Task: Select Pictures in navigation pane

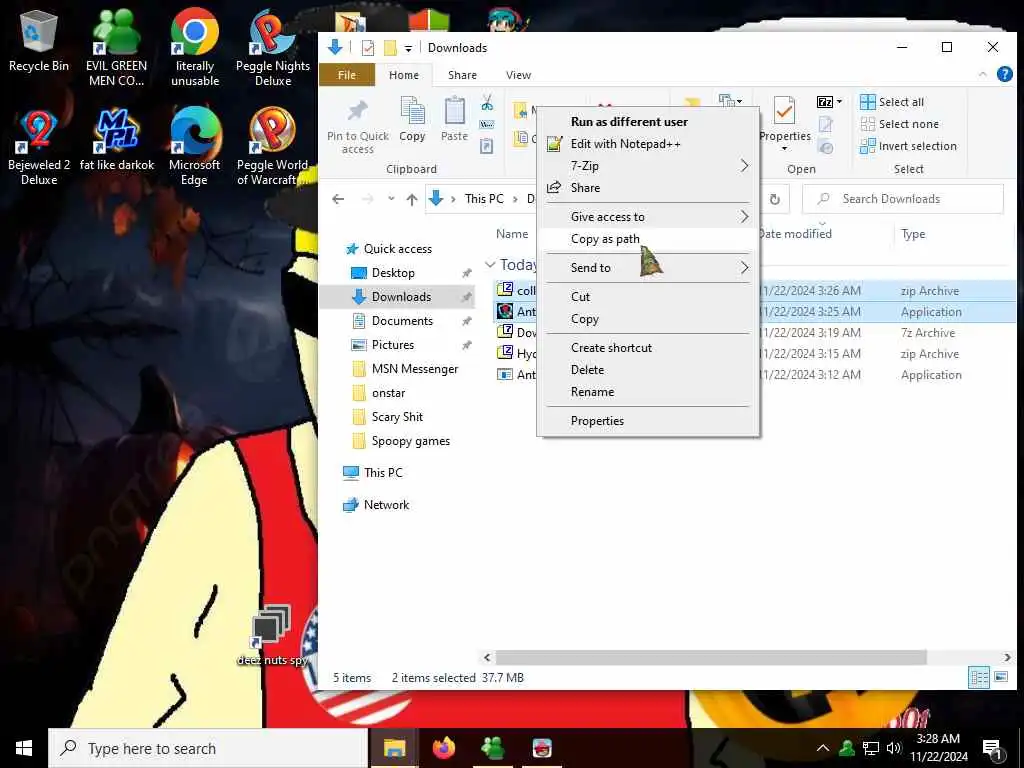Action: click(392, 345)
